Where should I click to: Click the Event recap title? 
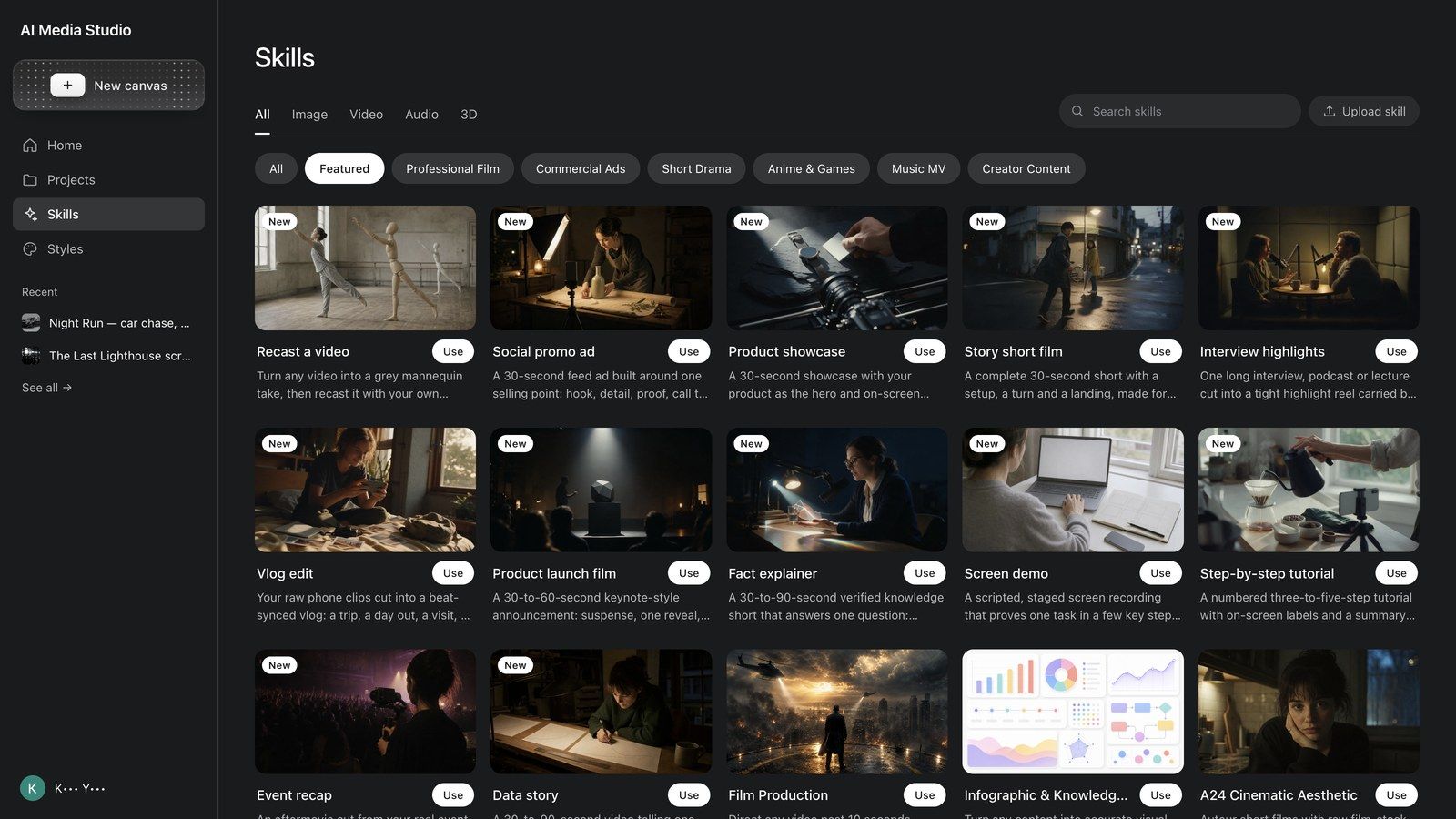click(294, 795)
